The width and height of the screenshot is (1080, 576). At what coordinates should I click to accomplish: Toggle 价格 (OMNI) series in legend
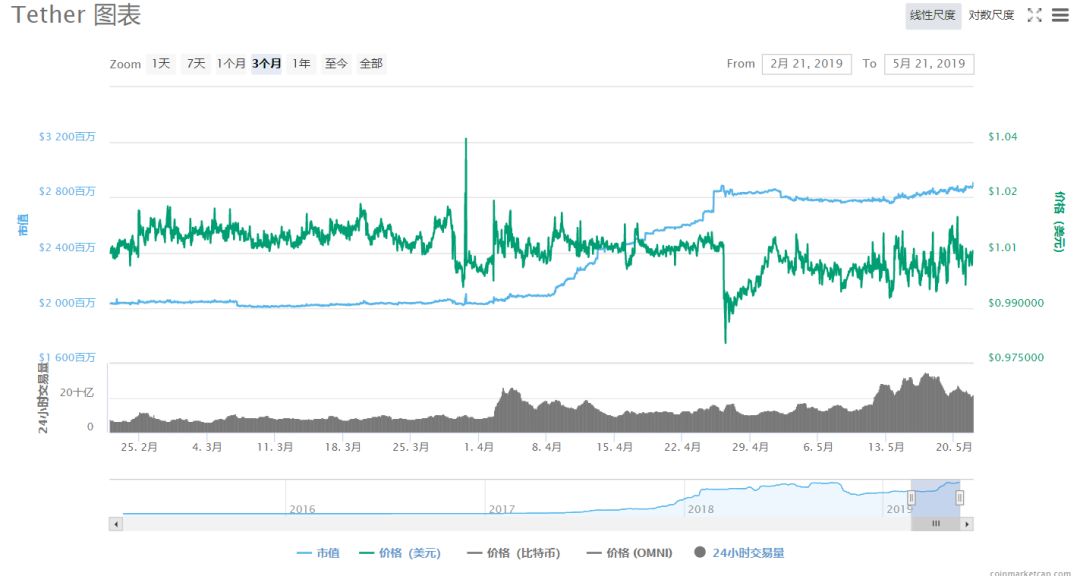pyautogui.click(x=629, y=553)
